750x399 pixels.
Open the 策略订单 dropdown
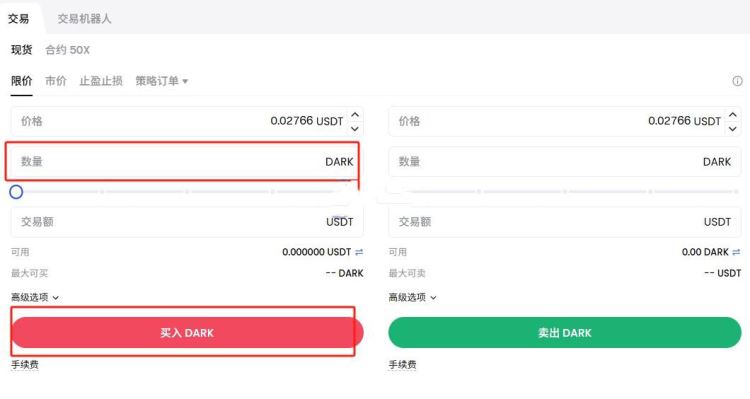click(x=161, y=81)
